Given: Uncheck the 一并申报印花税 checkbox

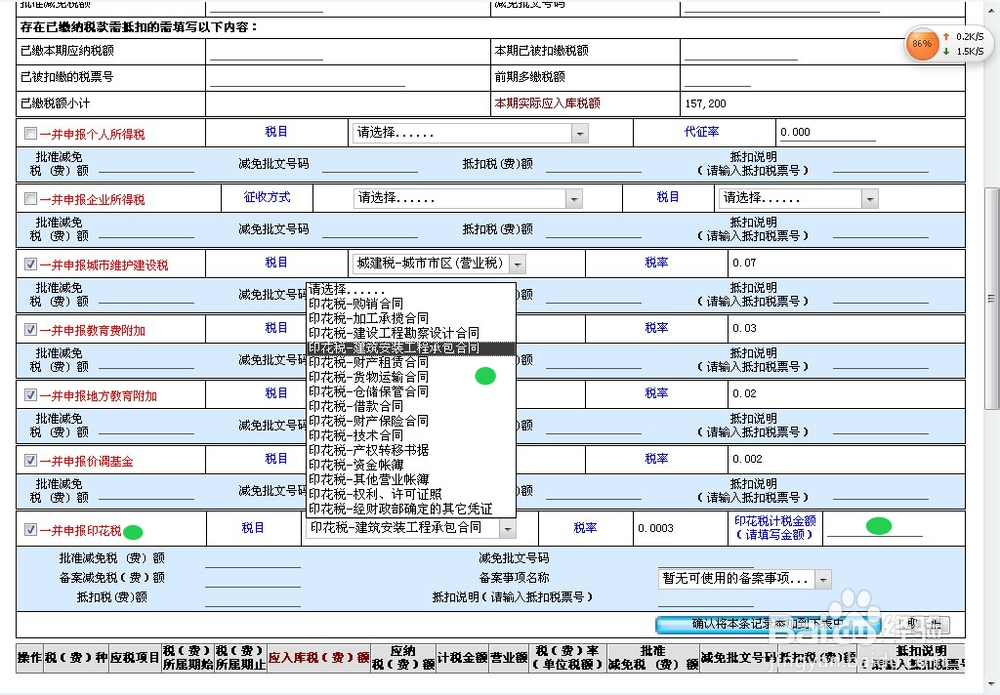Looking at the screenshot, I should coord(30,530).
